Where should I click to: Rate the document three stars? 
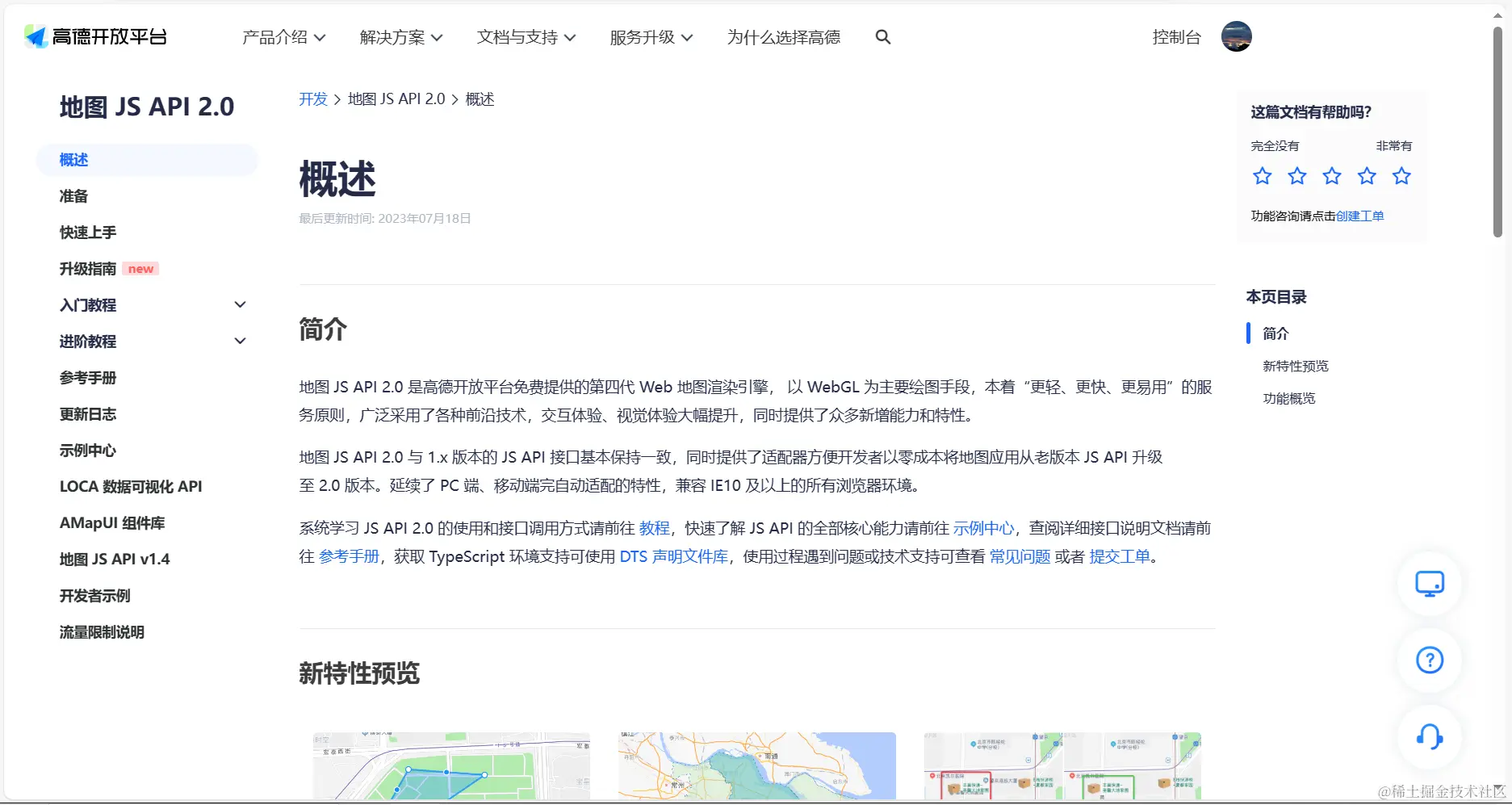pos(1331,176)
